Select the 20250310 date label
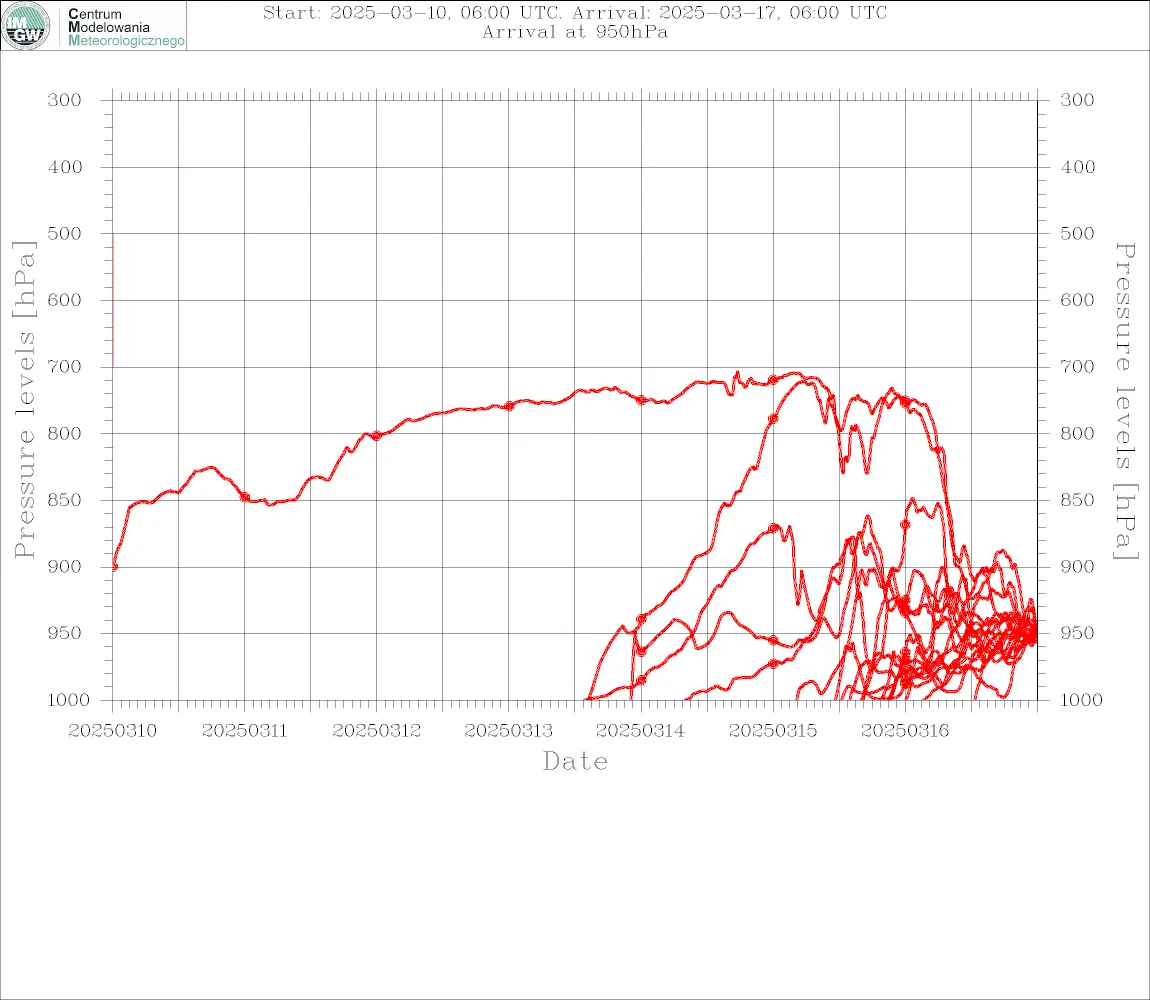The width and height of the screenshot is (1150, 1000). [x=112, y=731]
